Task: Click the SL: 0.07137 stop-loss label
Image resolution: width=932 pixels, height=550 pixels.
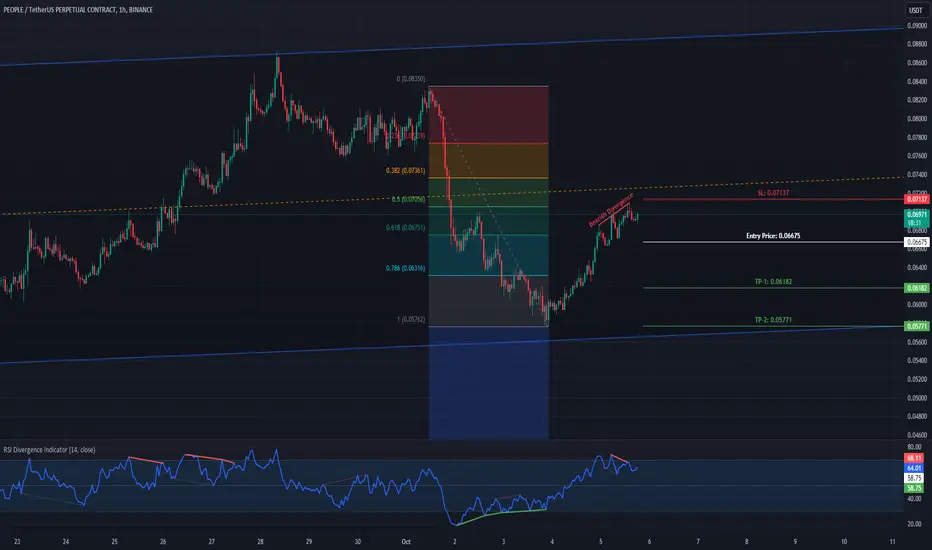Action: 773,193
